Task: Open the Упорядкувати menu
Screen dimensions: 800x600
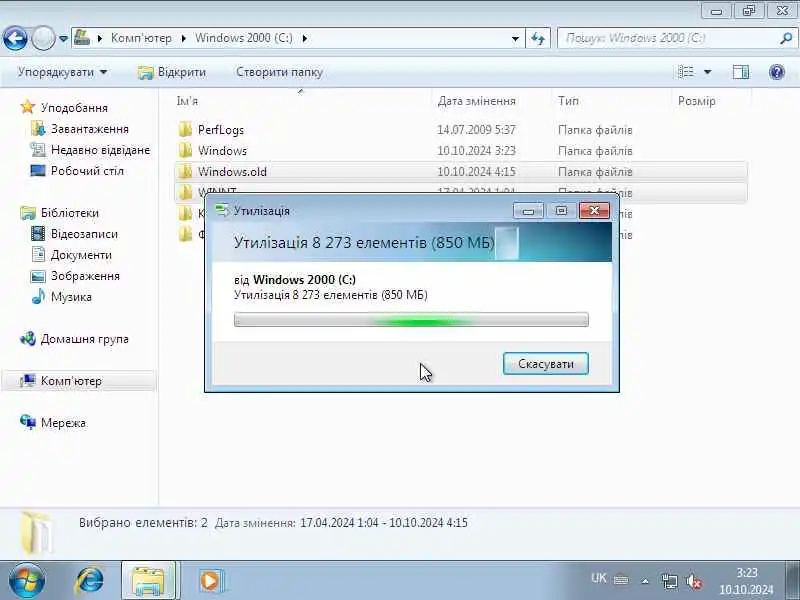Action: (x=62, y=72)
